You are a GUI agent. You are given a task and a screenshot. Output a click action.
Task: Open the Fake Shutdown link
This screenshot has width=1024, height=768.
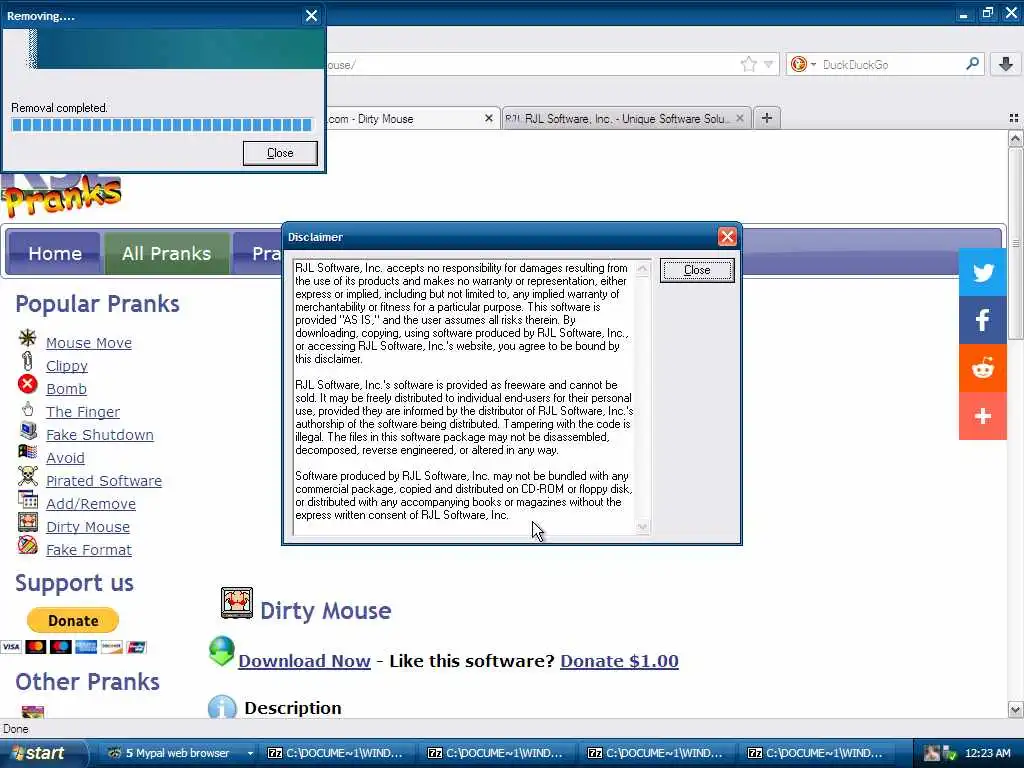coord(100,435)
